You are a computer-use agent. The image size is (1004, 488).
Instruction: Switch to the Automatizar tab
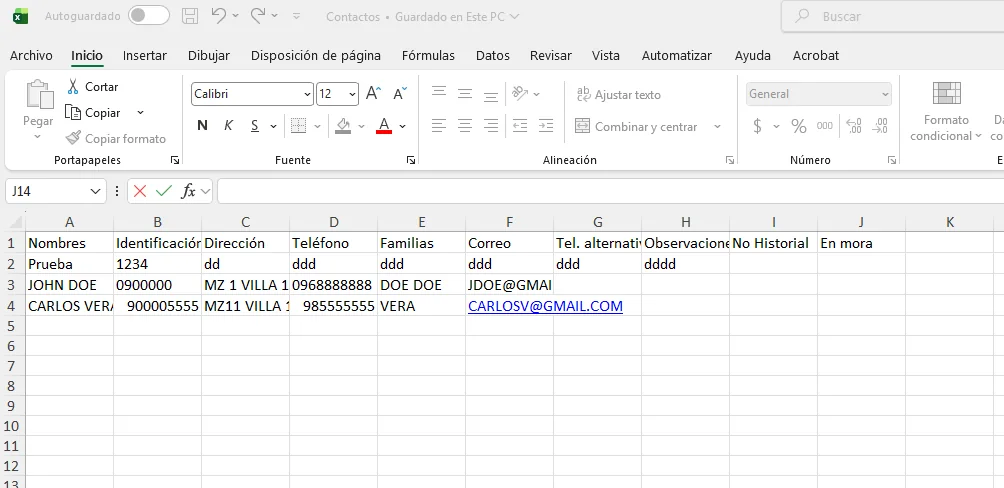[677, 56]
